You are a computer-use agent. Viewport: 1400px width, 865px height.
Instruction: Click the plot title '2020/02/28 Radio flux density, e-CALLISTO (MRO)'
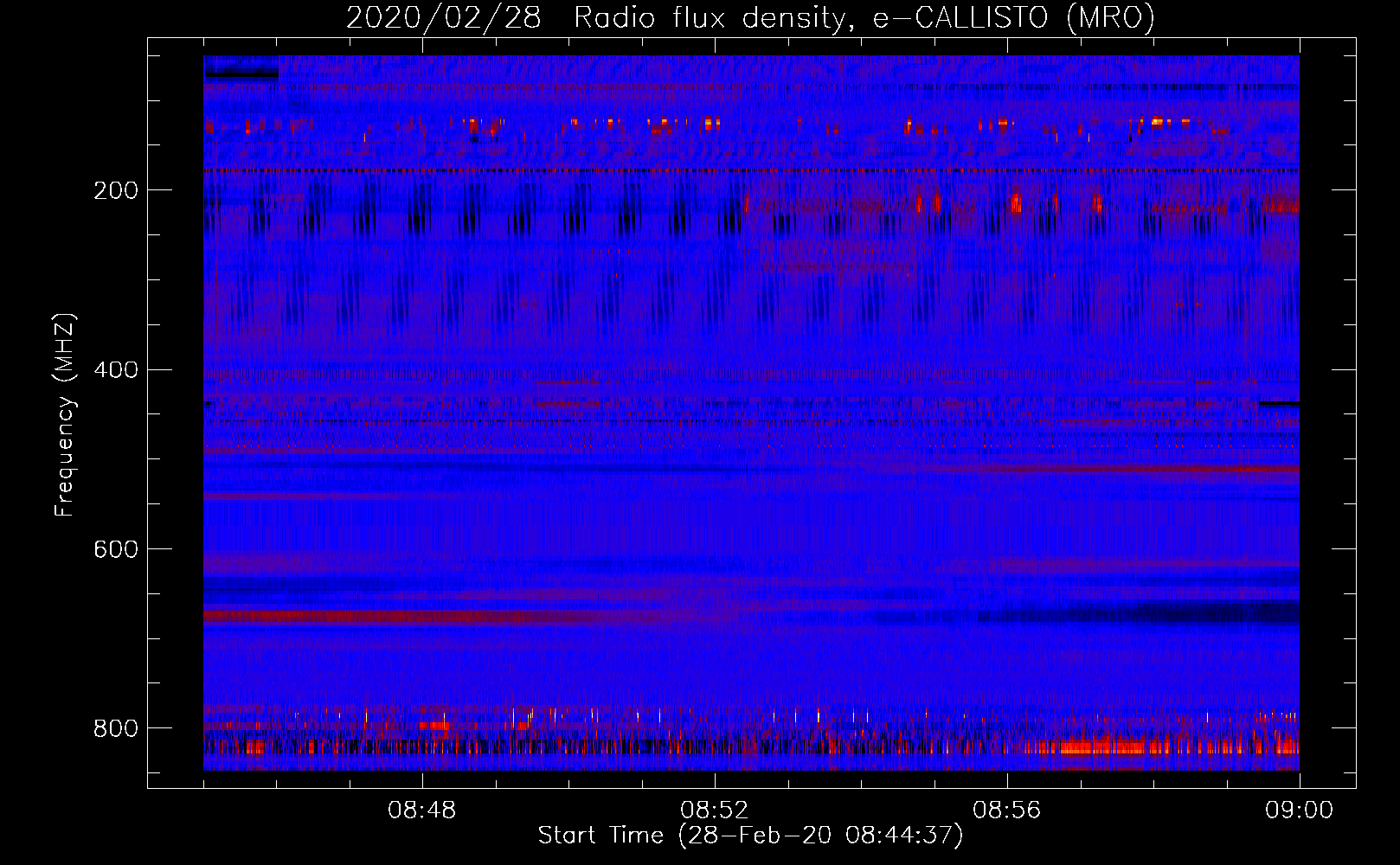[x=750, y=18]
